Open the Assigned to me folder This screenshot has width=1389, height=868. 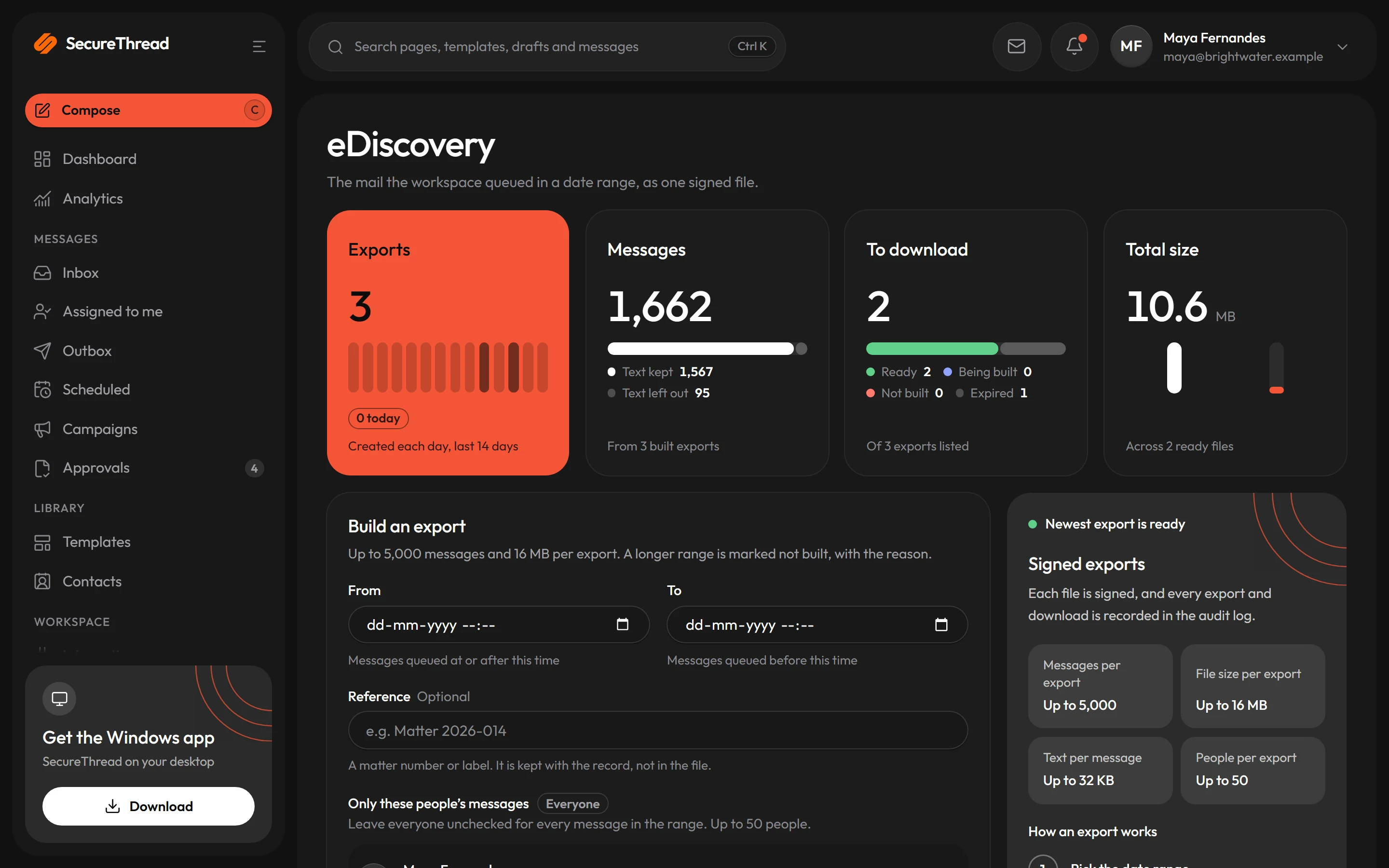click(149, 312)
